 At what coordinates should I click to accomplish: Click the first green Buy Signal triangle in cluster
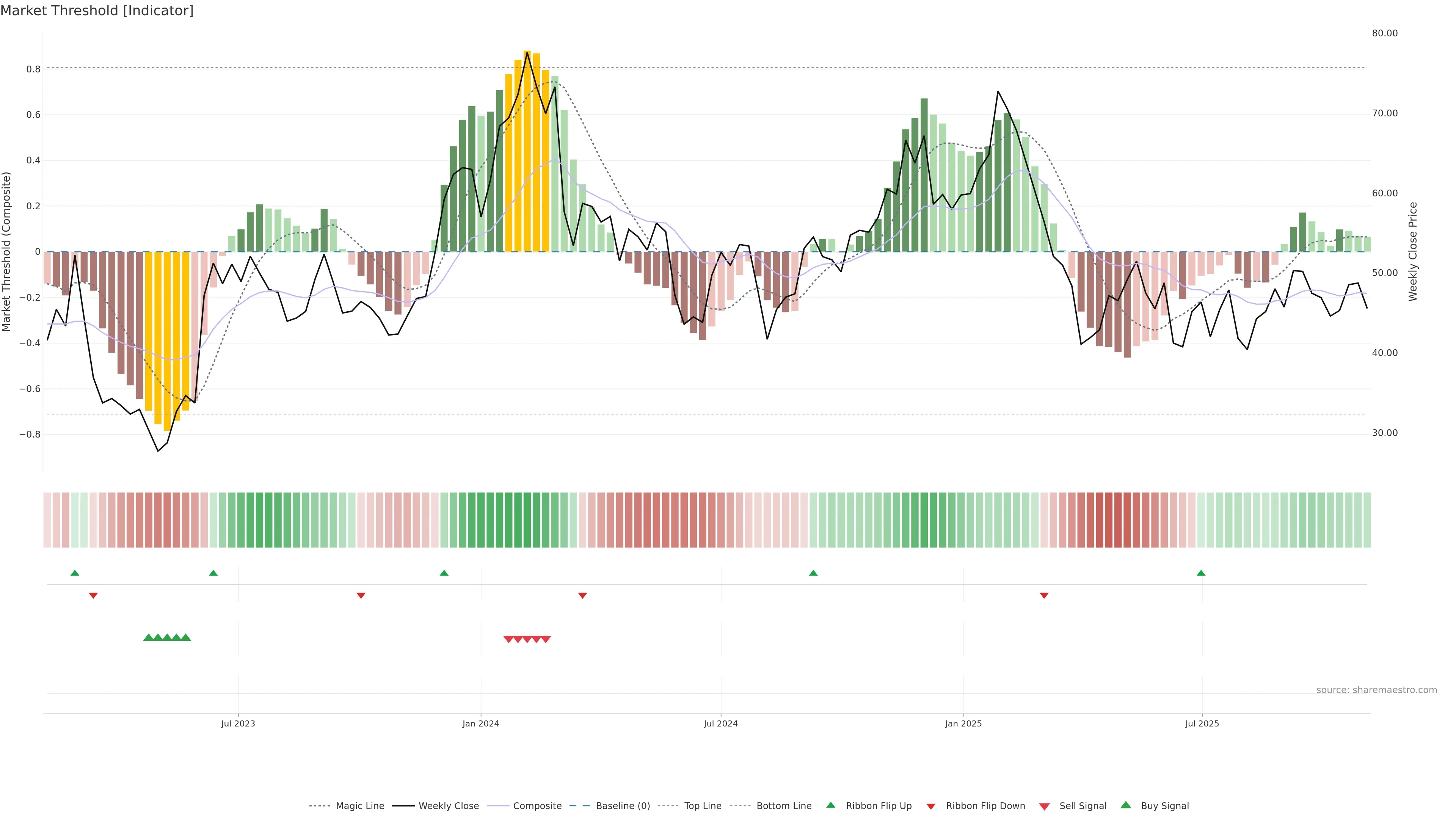(149, 637)
